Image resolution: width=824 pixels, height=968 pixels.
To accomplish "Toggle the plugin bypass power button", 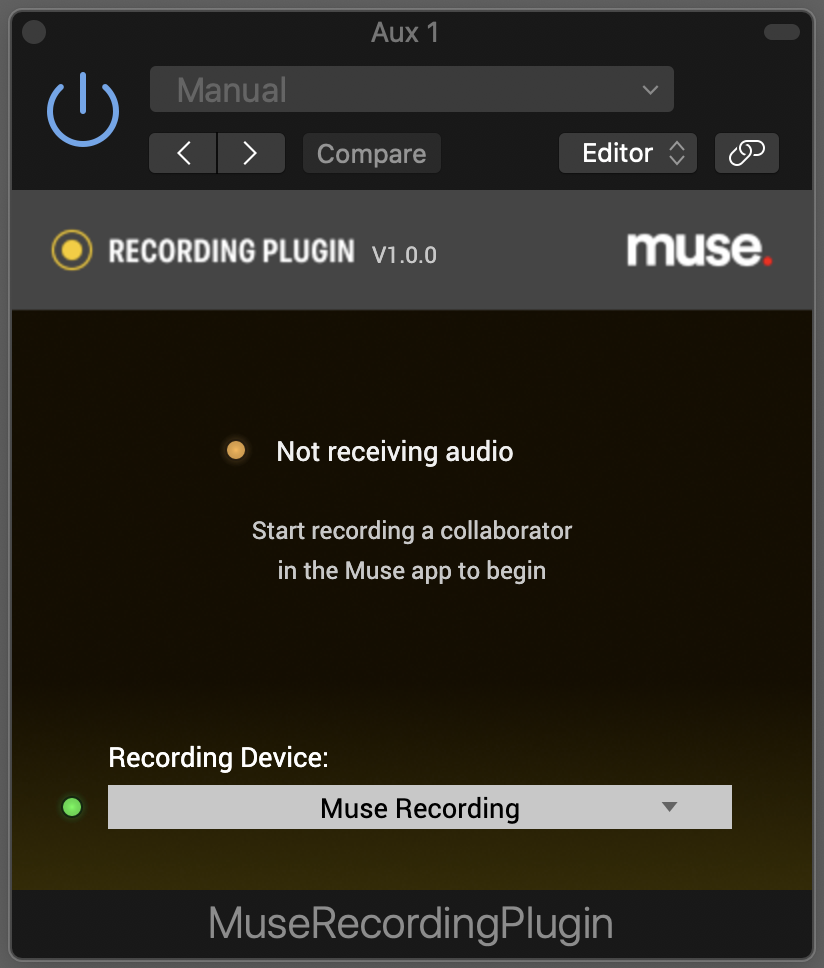I will pos(83,110).
